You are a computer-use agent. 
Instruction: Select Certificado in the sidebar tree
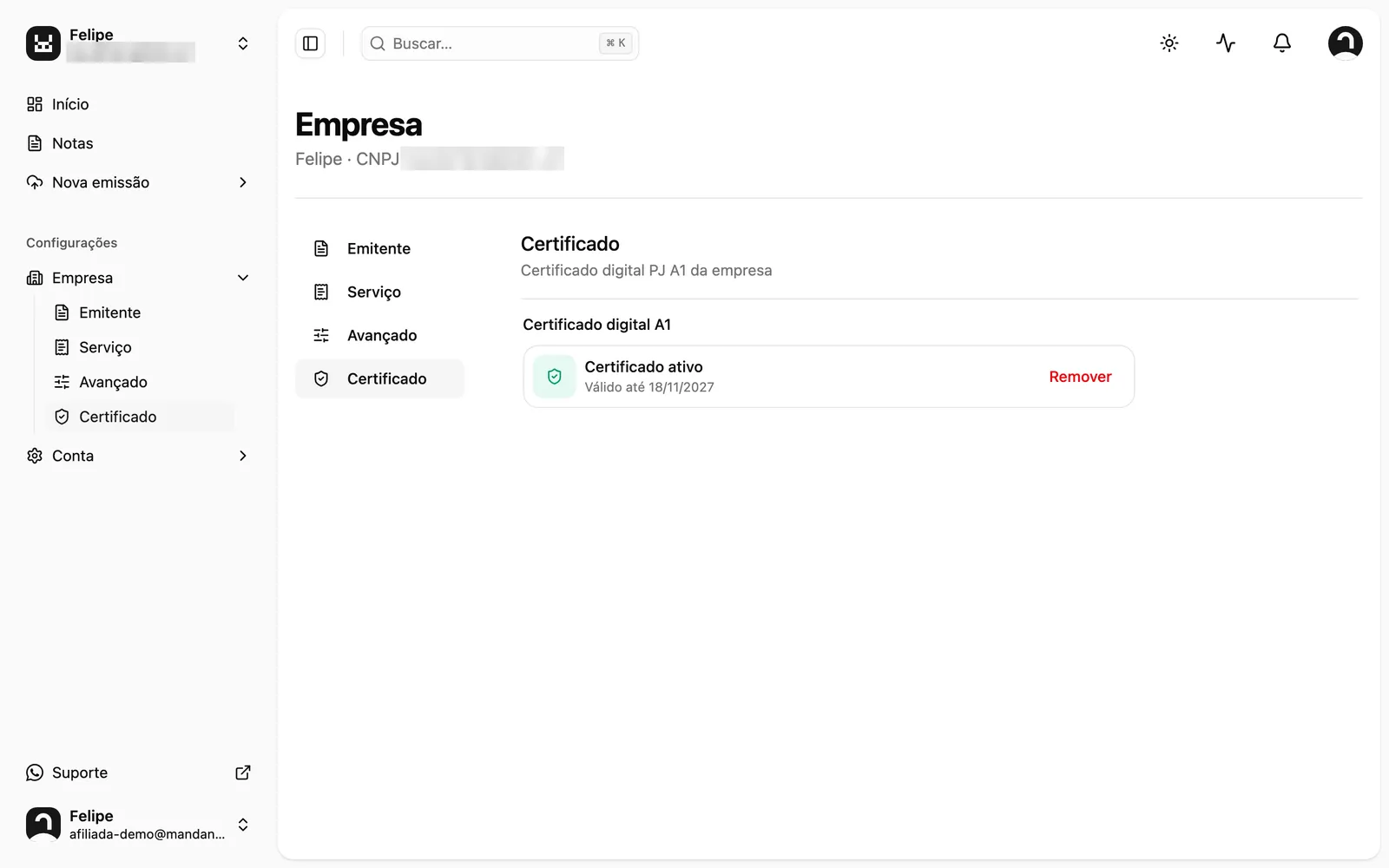point(139,417)
